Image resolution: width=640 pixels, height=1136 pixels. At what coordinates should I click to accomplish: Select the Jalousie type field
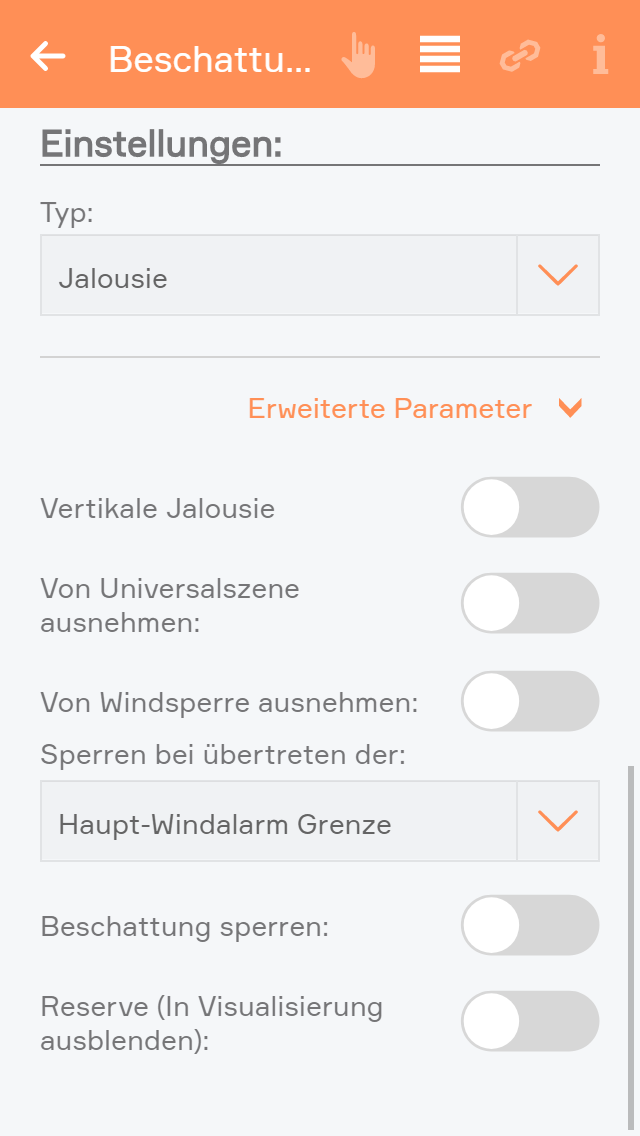(x=278, y=276)
